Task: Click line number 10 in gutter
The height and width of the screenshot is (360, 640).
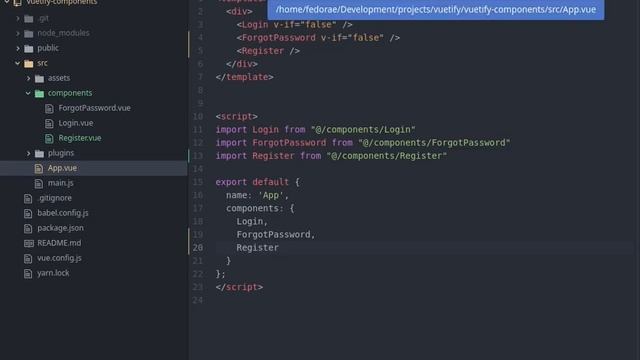Action: coord(198,117)
